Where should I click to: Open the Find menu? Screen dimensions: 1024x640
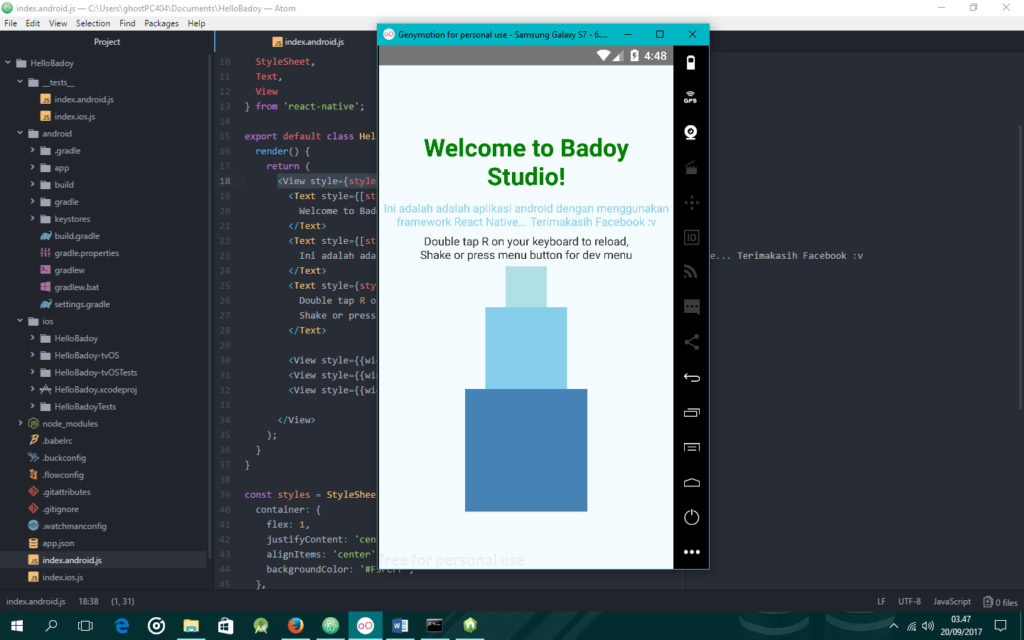click(127, 23)
